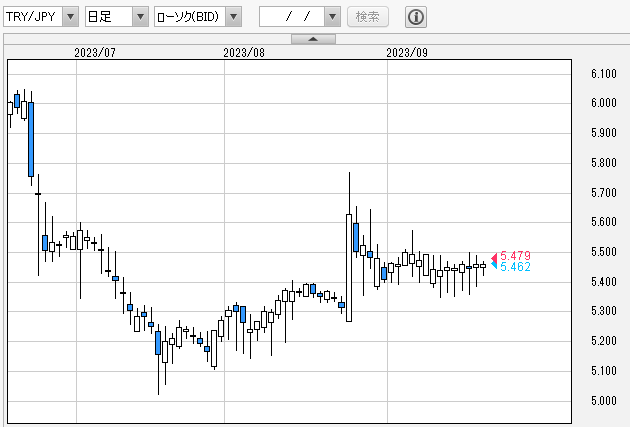Collapse the toolbar with the up-arrow handle

pos(313,39)
